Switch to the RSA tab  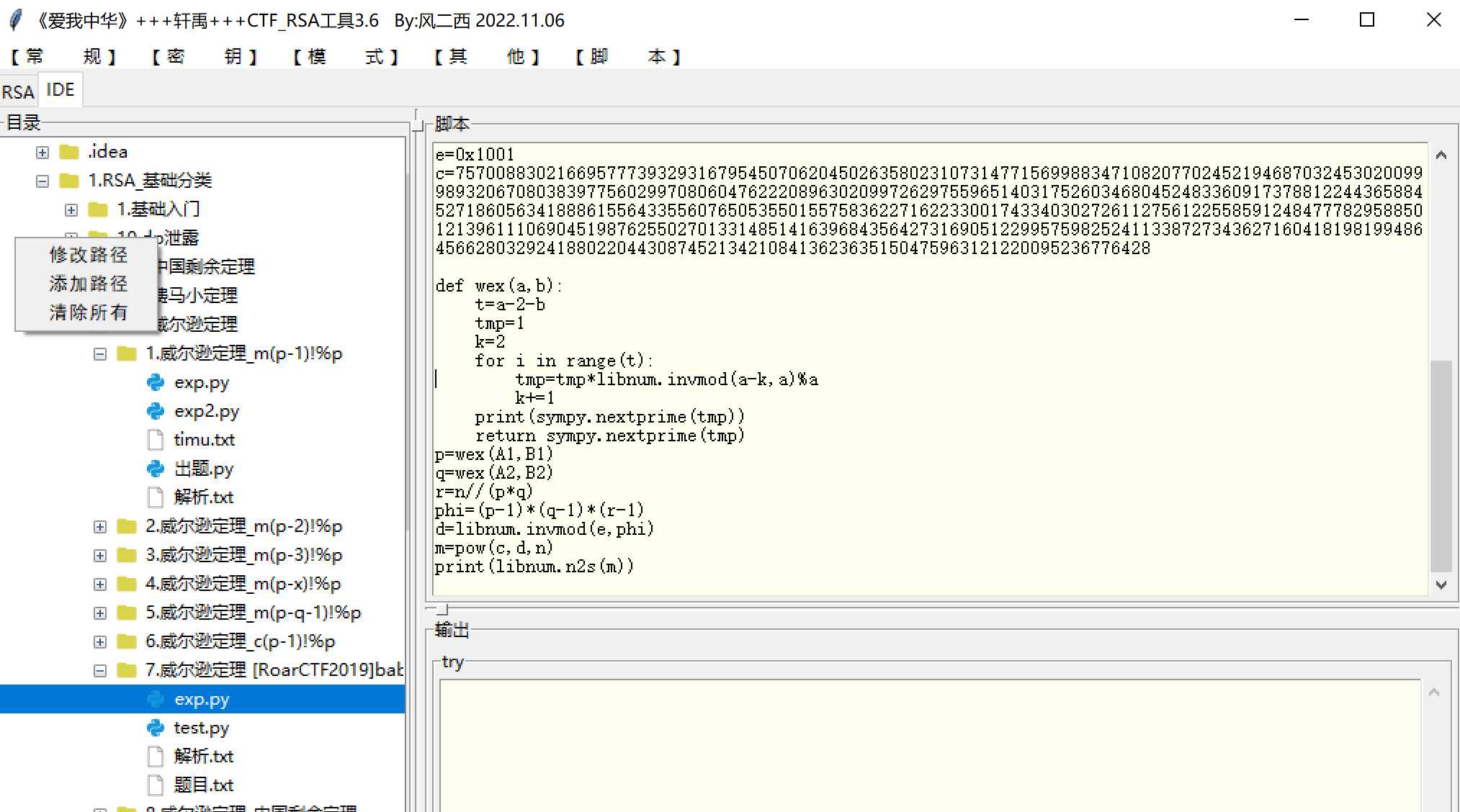click(x=18, y=91)
